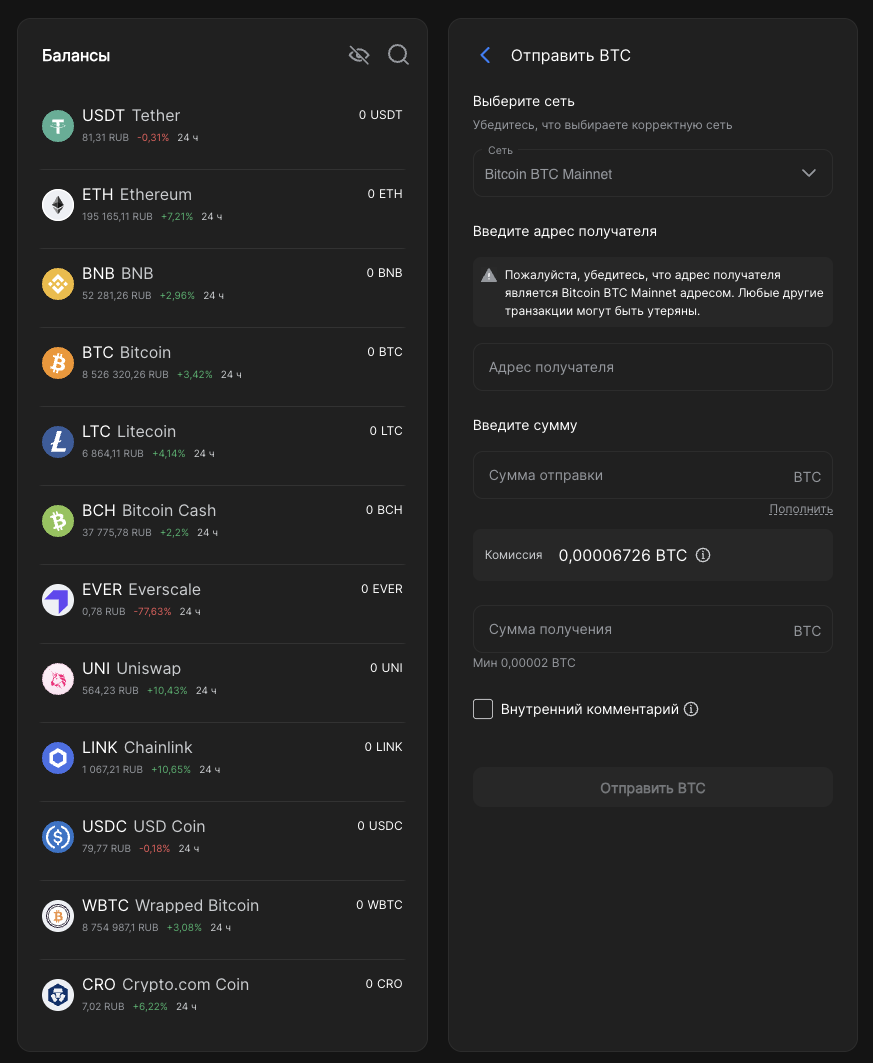Image resolution: width=873 pixels, height=1063 pixels.
Task: Go back using the blue arrow
Action: tap(485, 56)
